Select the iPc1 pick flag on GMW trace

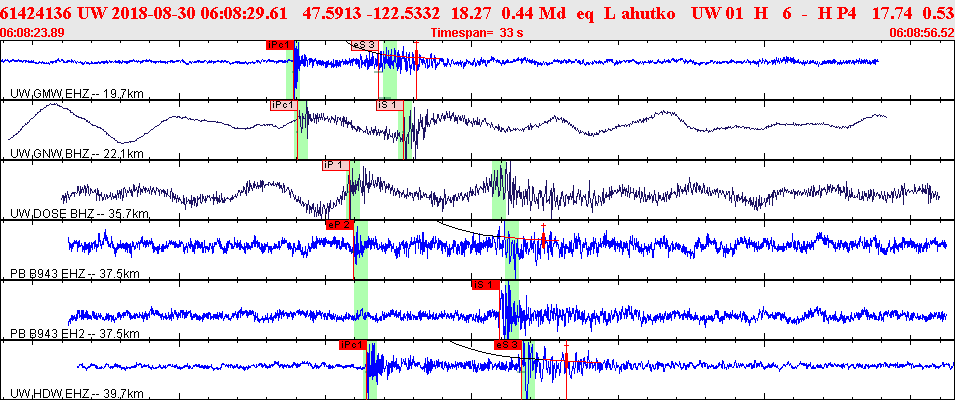(x=280, y=44)
